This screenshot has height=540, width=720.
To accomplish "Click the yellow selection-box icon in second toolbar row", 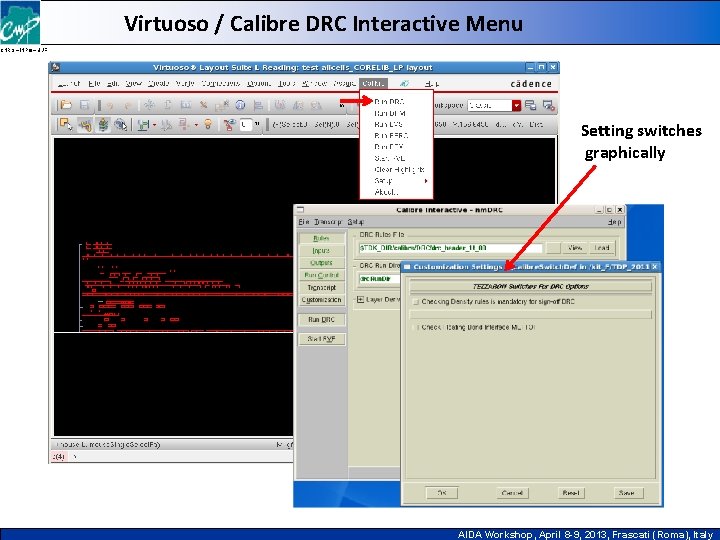I will (x=66, y=124).
